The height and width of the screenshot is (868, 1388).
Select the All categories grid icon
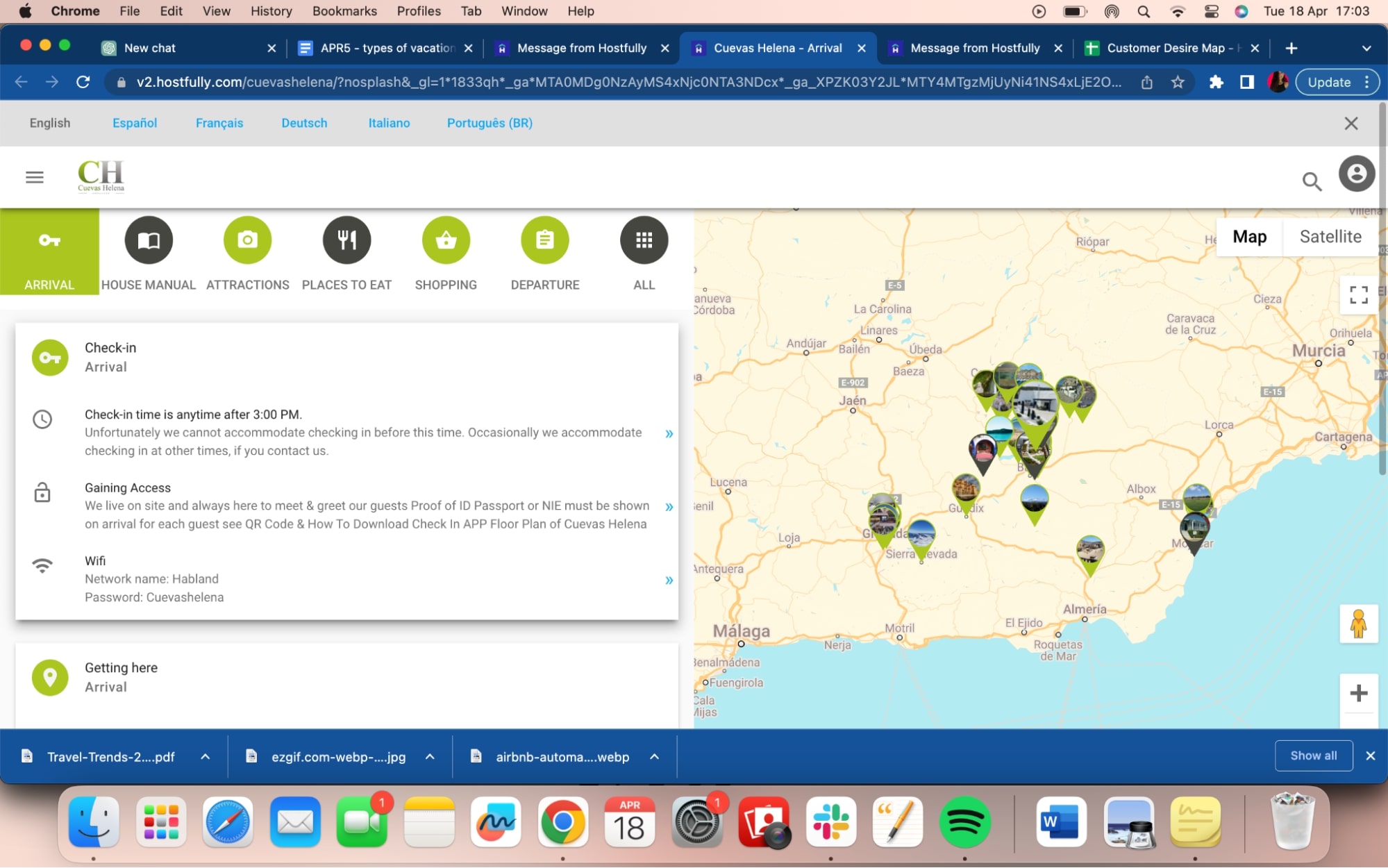pyautogui.click(x=644, y=240)
